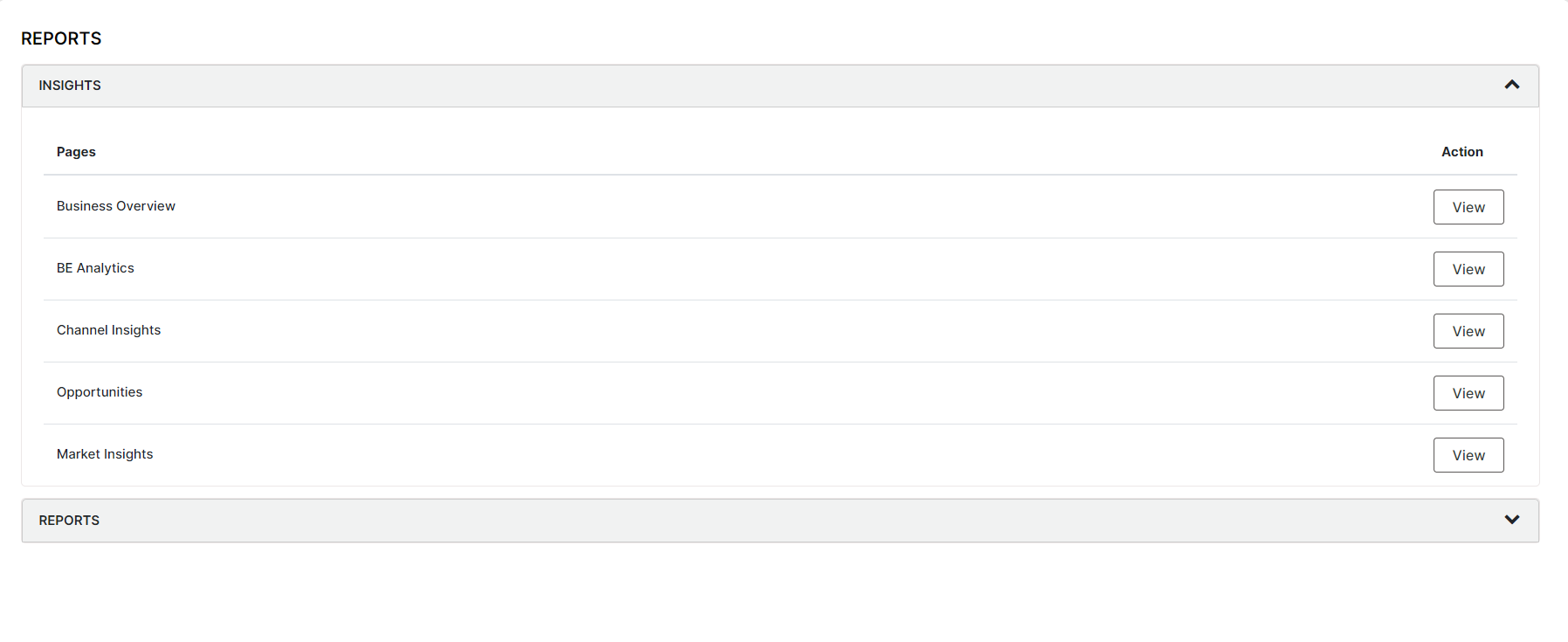The height and width of the screenshot is (642, 1568).
Task: Select the BE Analytics page label
Action: (95, 267)
